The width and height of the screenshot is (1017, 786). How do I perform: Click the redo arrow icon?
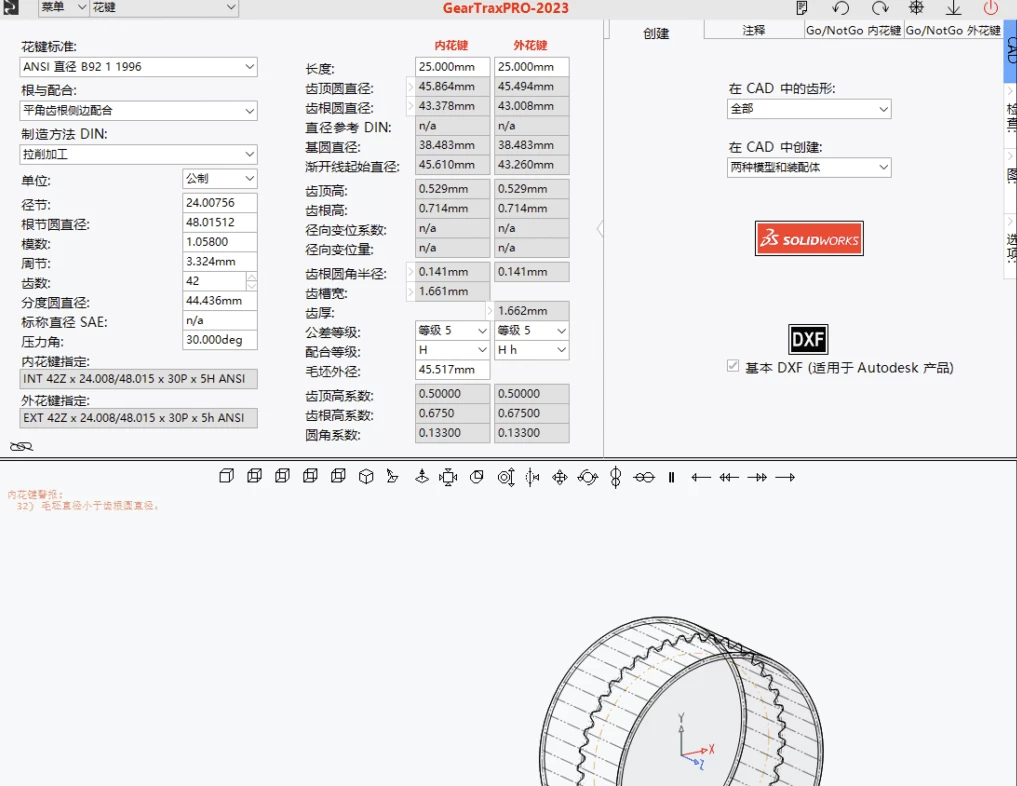click(x=879, y=8)
